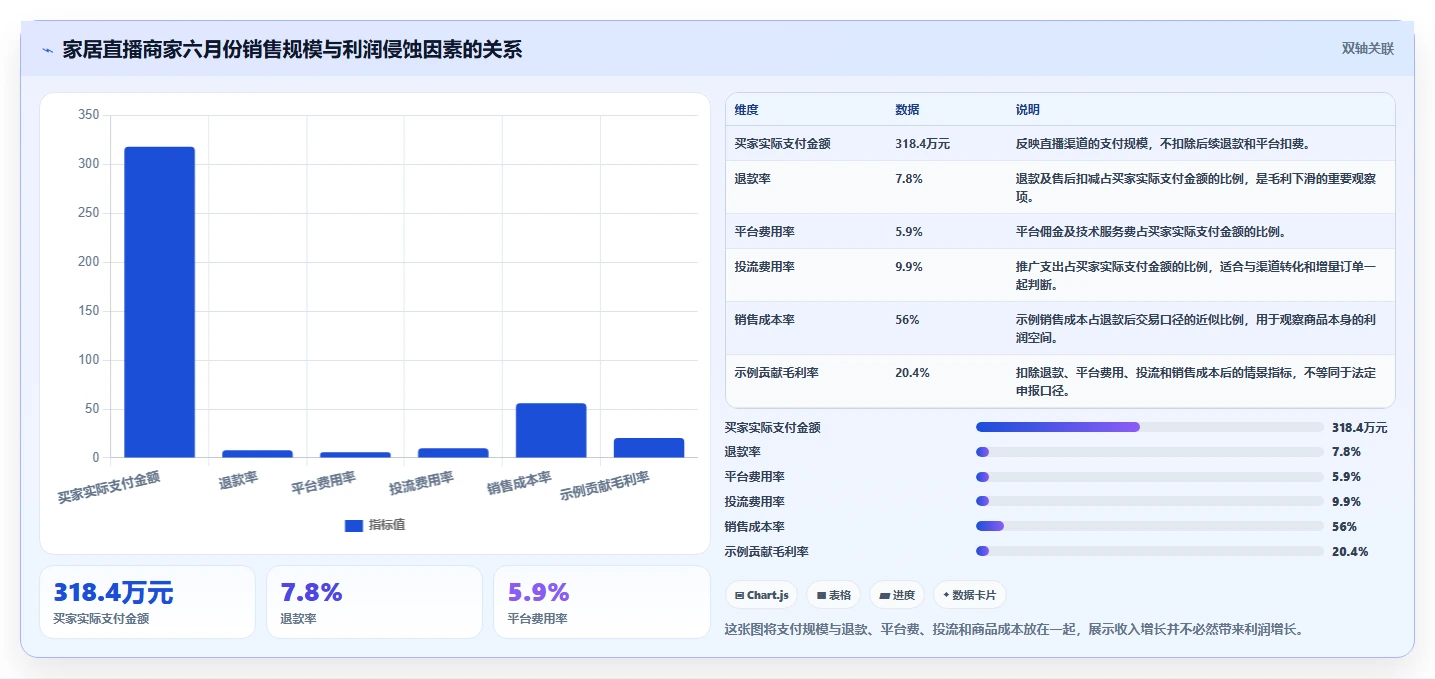The width and height of the screenshot is (1435, 679).
Task: Toggle the 指标值 legend label text
Action: point(386,525)
